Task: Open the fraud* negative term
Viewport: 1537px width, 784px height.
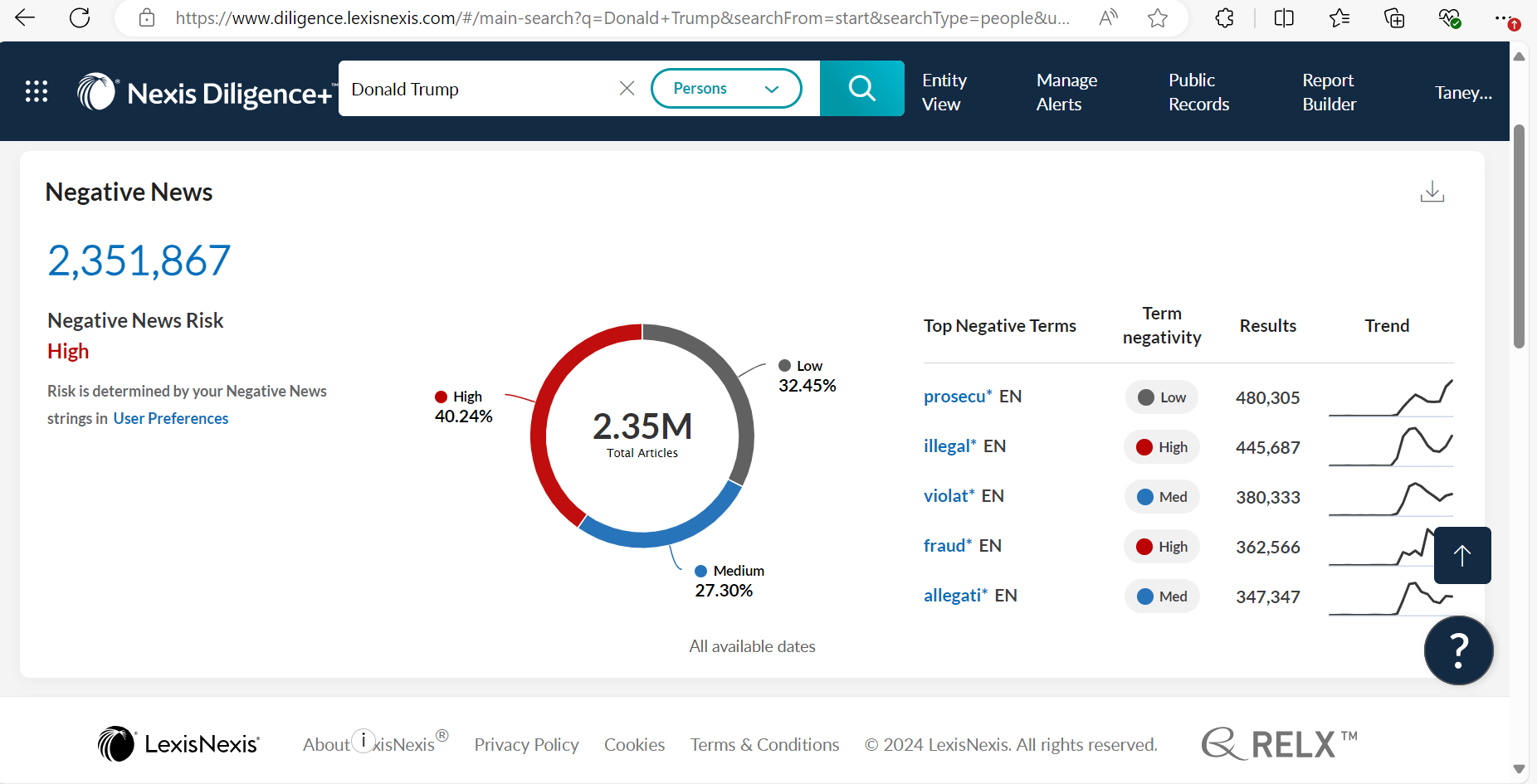Action: pos(948,546)
